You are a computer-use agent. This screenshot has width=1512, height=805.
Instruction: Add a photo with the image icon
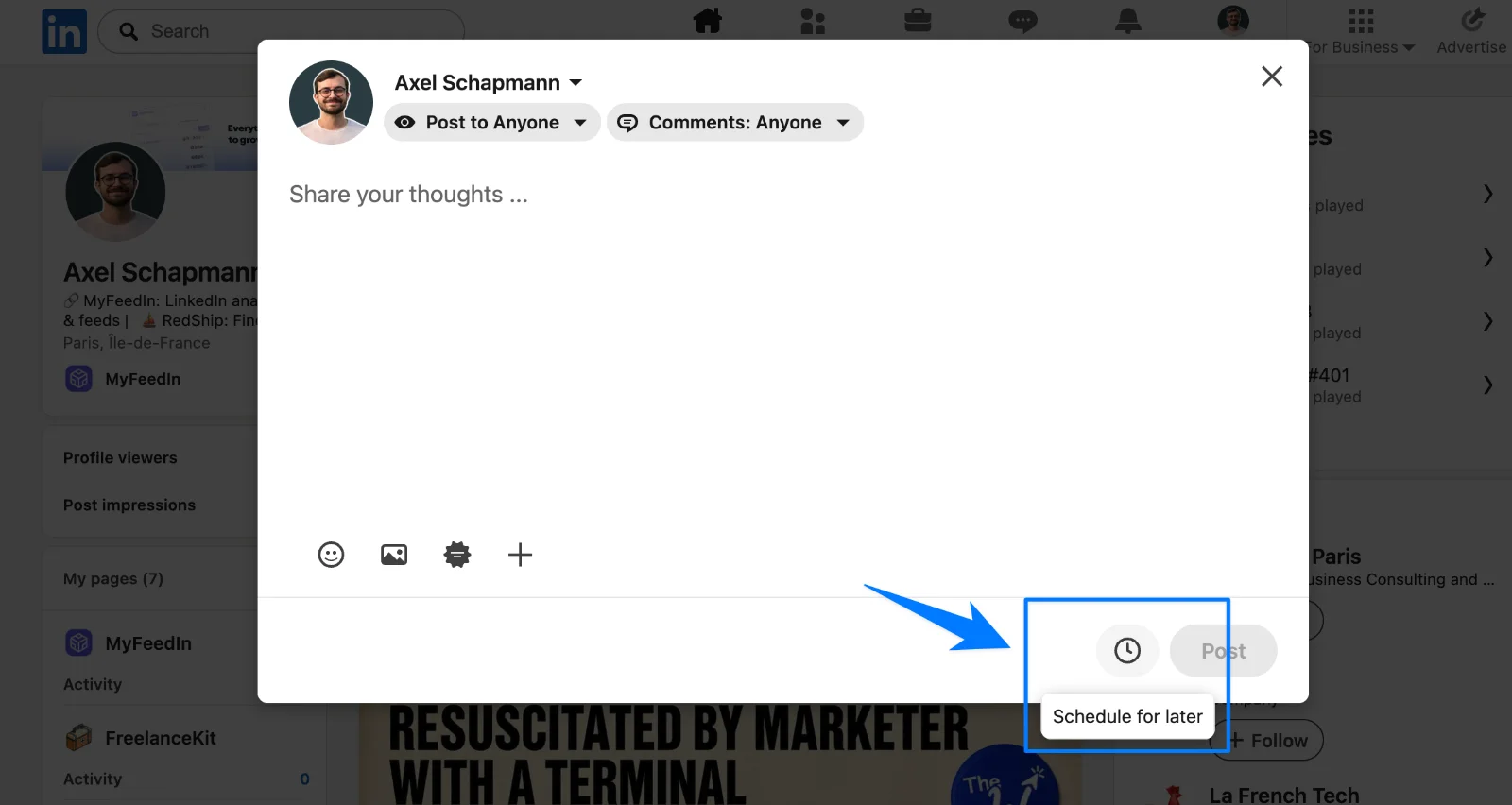click(x=394, y=555)
